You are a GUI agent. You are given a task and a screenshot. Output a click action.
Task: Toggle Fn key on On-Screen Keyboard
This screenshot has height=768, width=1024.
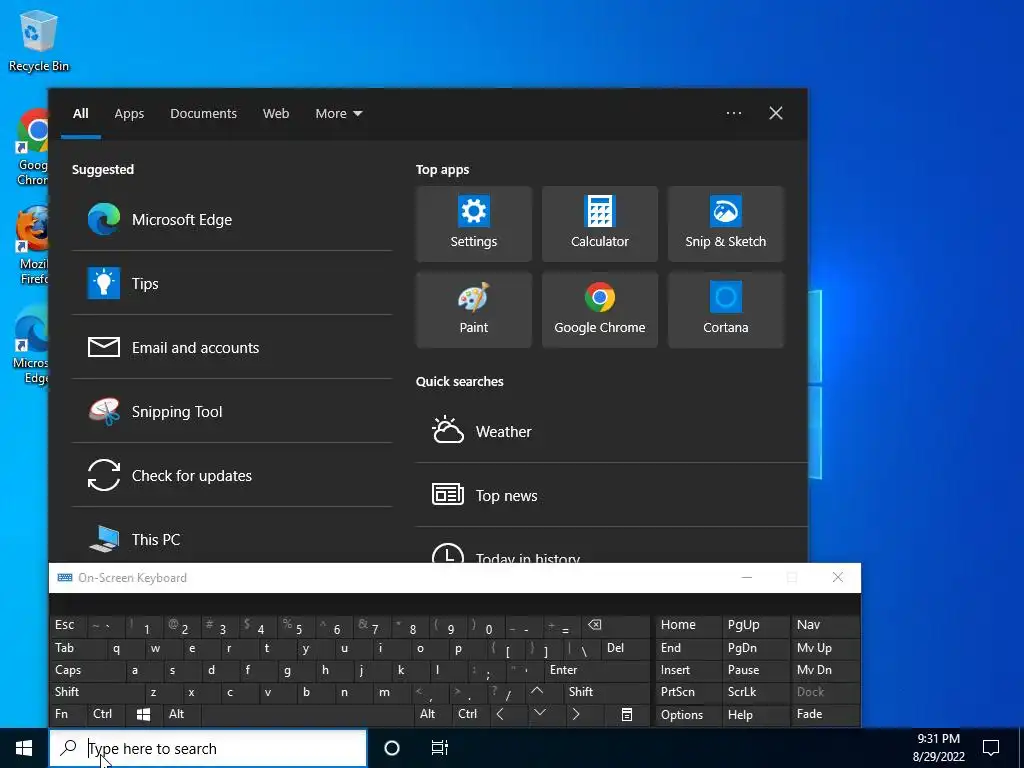tap(68, 715)
